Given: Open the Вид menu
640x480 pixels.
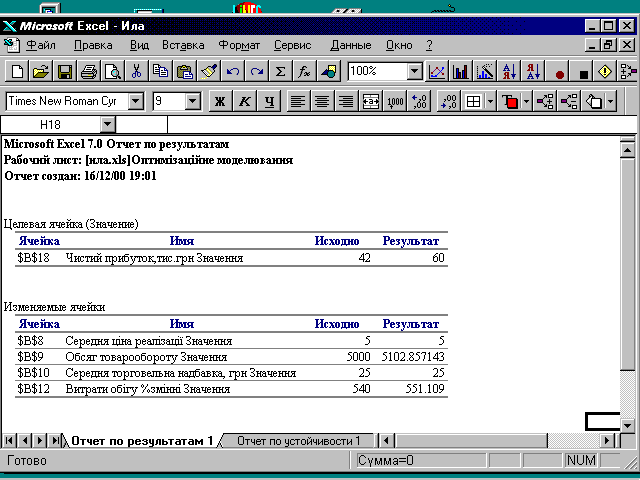Looking at the screenshot, I should (139, 45).
